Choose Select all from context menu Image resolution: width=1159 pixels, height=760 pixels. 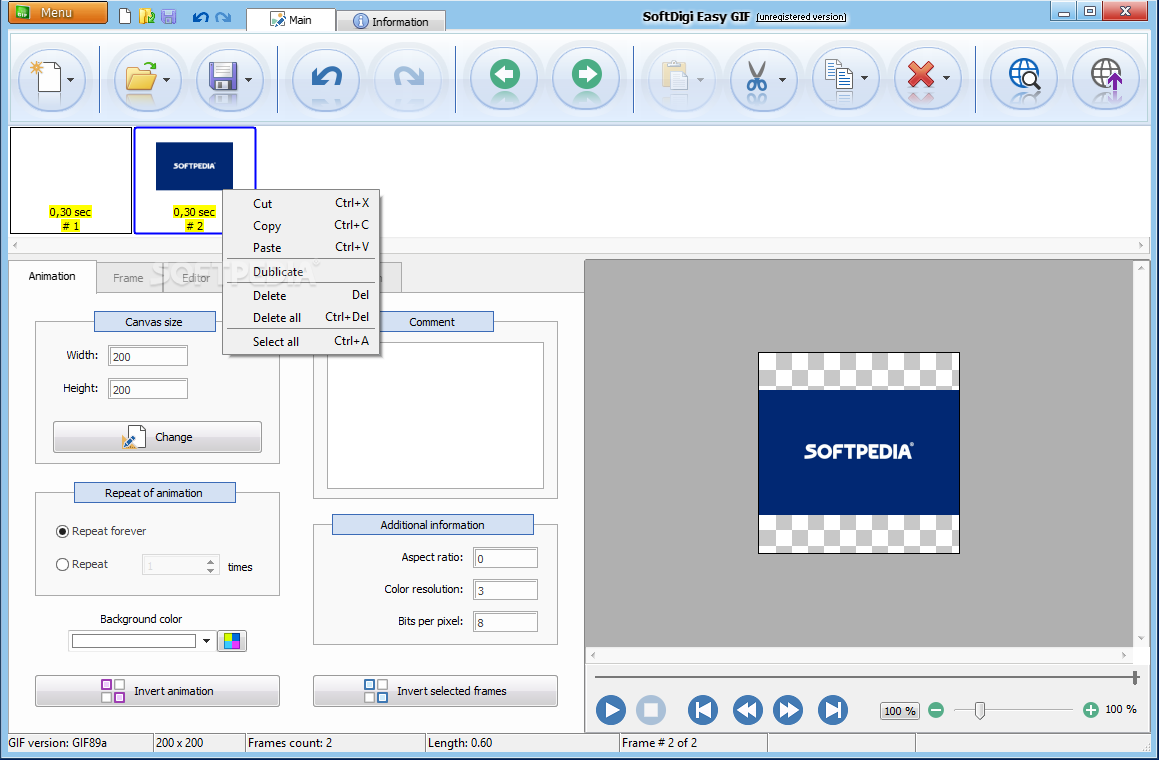(302, 341)
